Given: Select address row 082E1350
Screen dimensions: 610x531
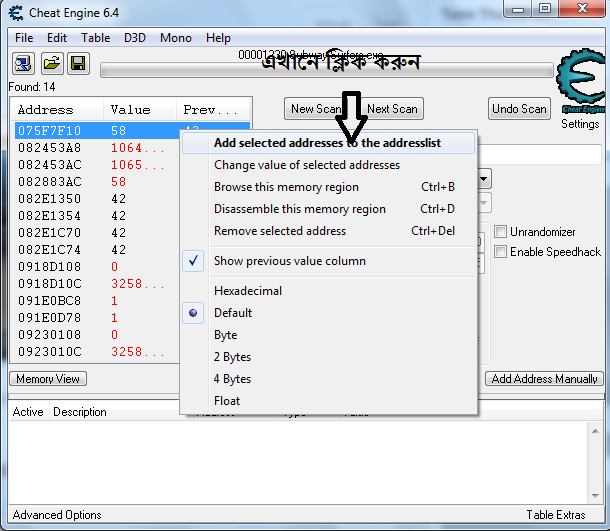Looking at the screenshot, I should pyautogui.click(x=97, y=199).
